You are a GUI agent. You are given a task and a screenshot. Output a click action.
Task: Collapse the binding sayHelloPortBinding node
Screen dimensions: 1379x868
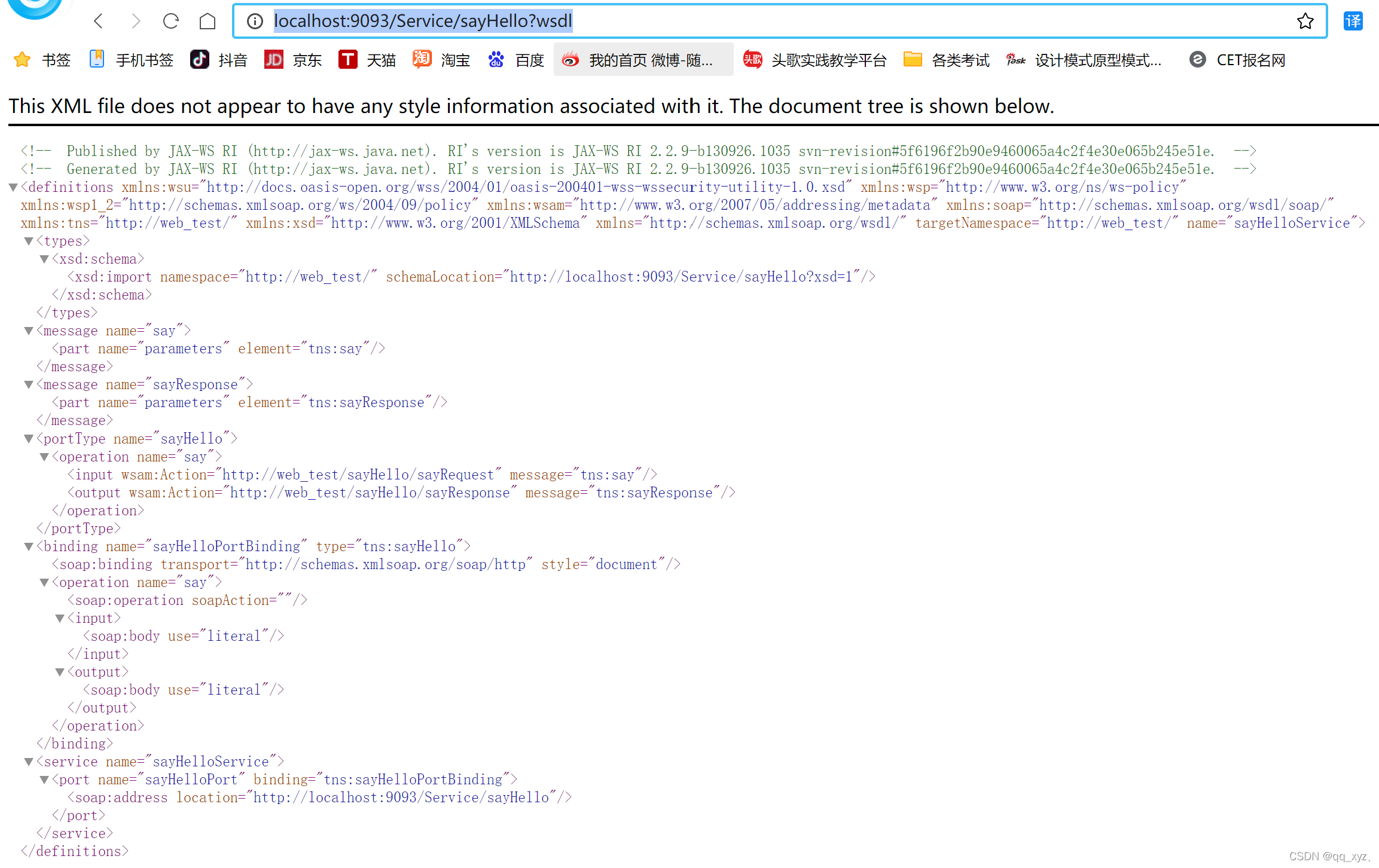29,547
